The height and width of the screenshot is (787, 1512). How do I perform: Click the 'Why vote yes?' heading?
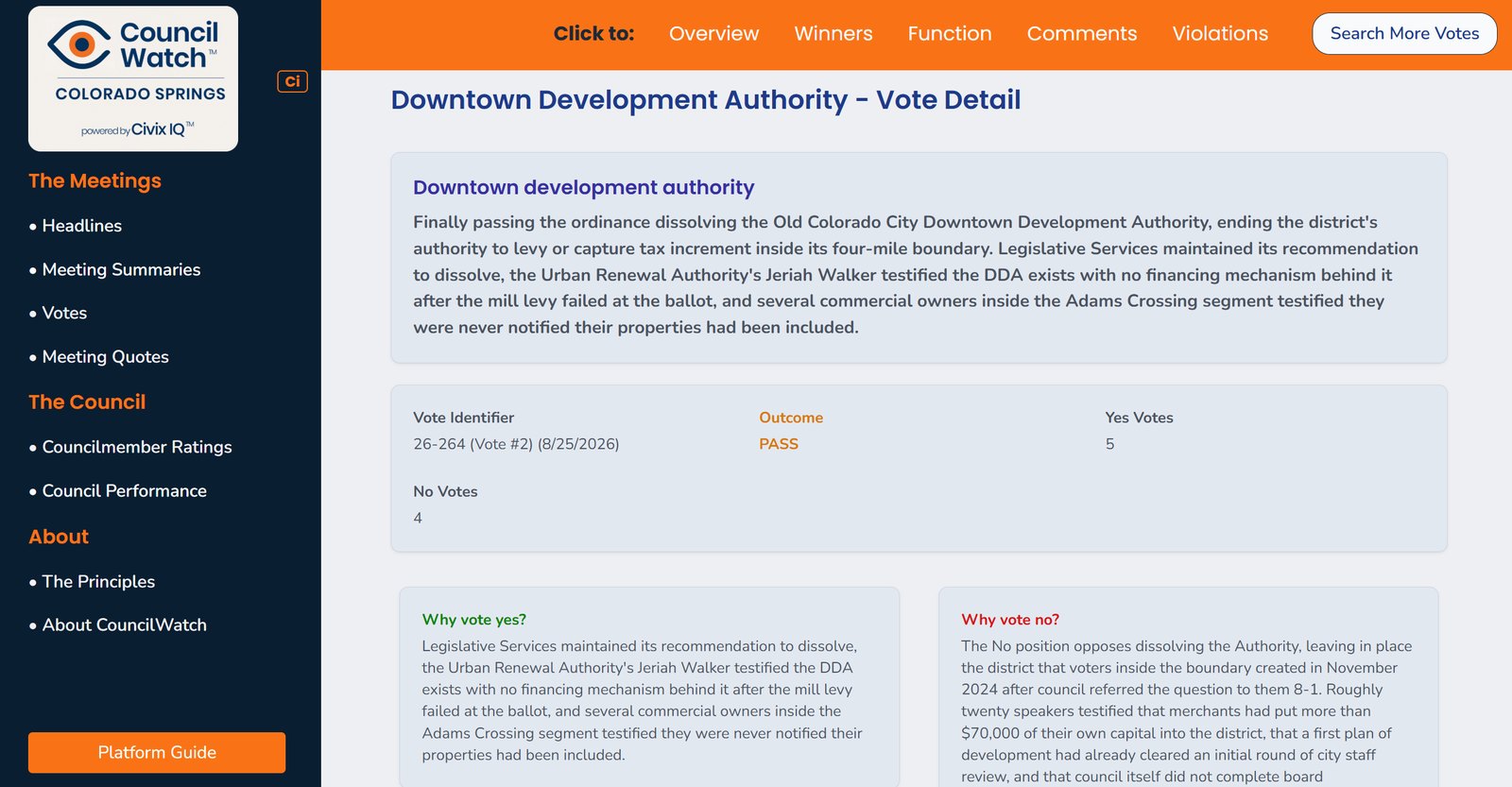(474, 620)
